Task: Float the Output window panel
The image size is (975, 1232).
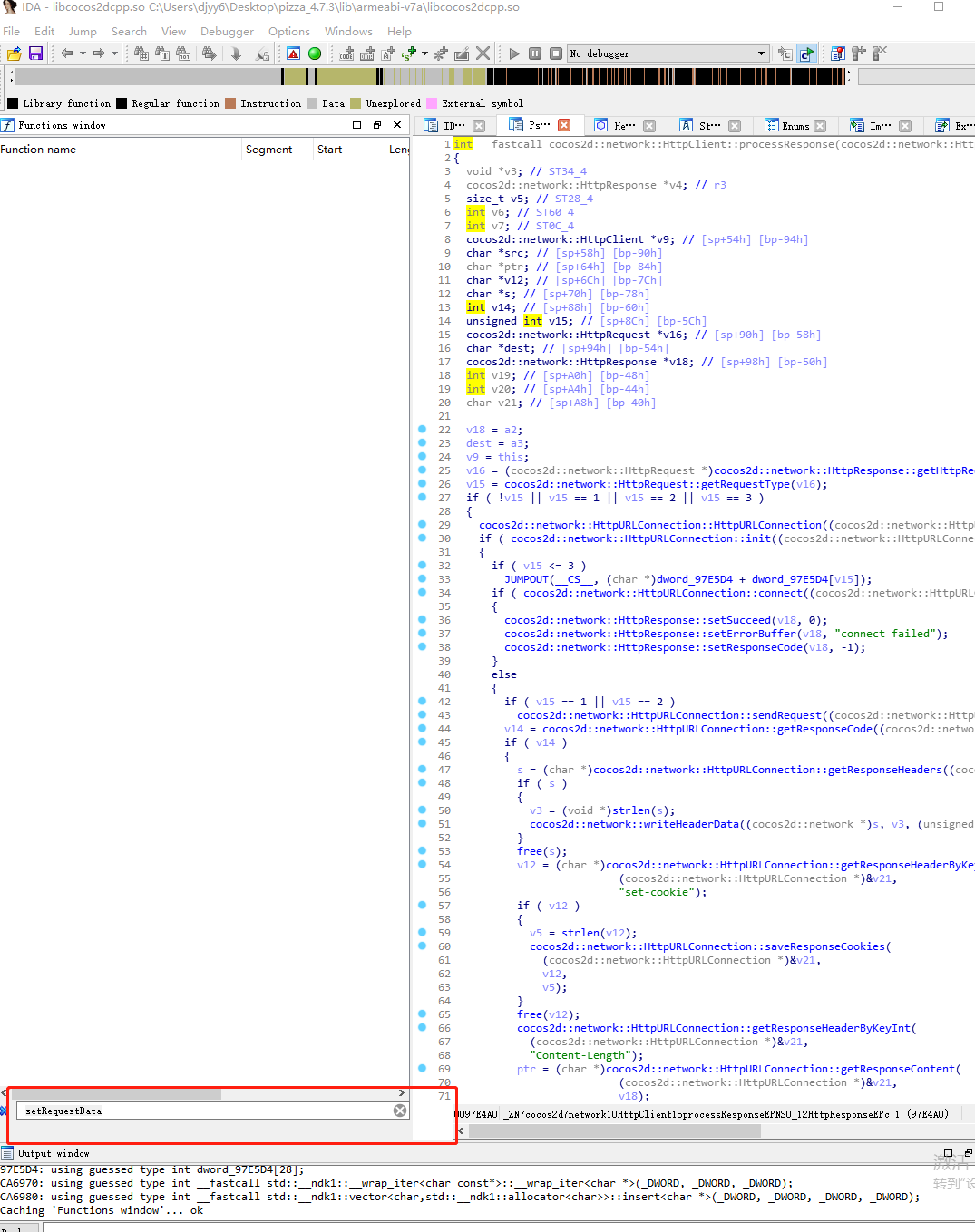Action: point(968,1153)
